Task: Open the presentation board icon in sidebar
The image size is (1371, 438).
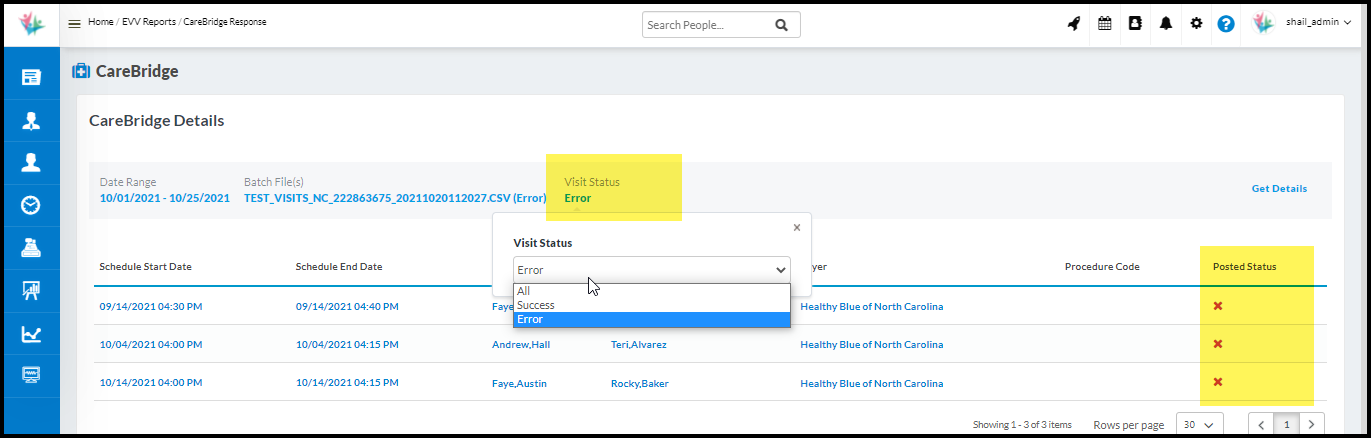Action: click(31, 291)
